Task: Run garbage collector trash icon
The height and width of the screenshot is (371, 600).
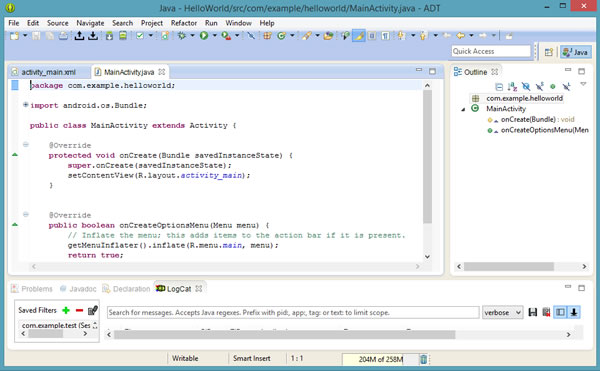Action: click(423, 359)
